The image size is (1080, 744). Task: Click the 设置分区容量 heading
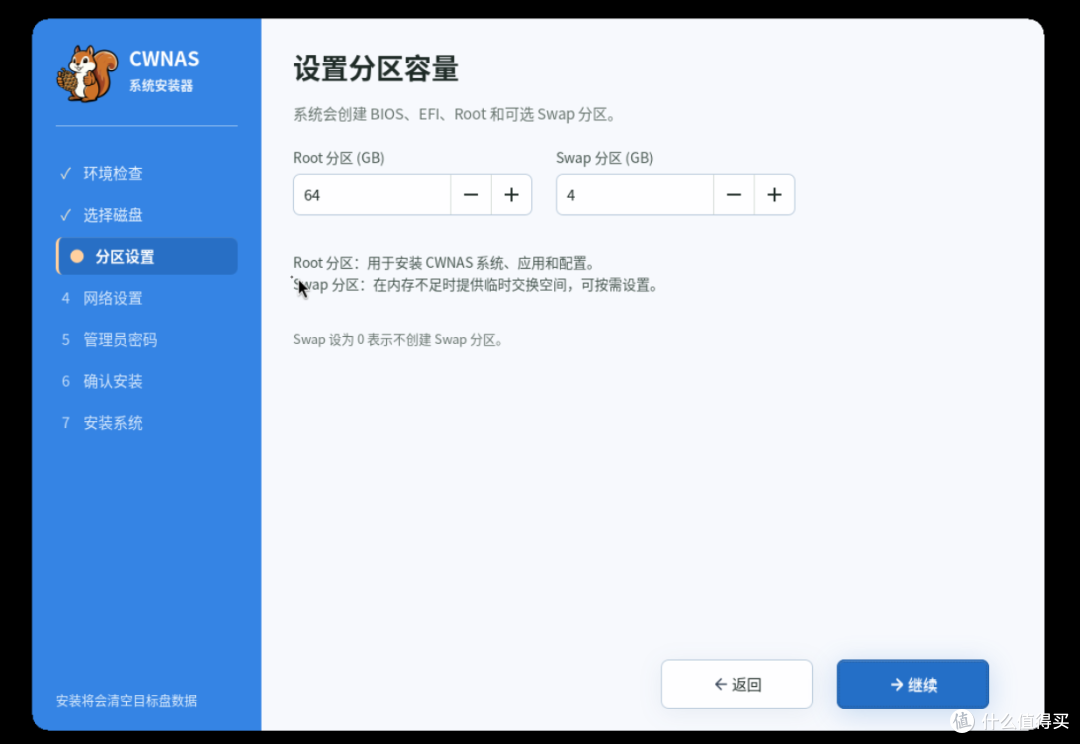(x=376, y=68)
